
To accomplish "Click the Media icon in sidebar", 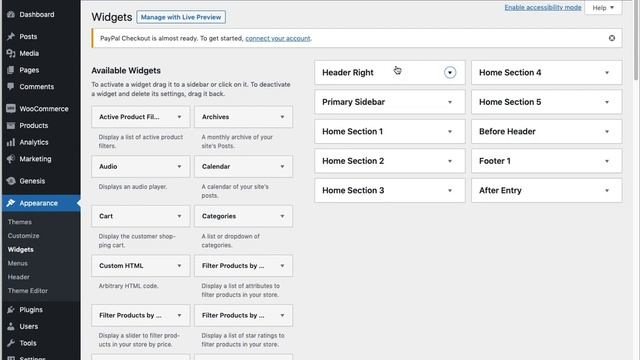I will [x=11, y=53].
